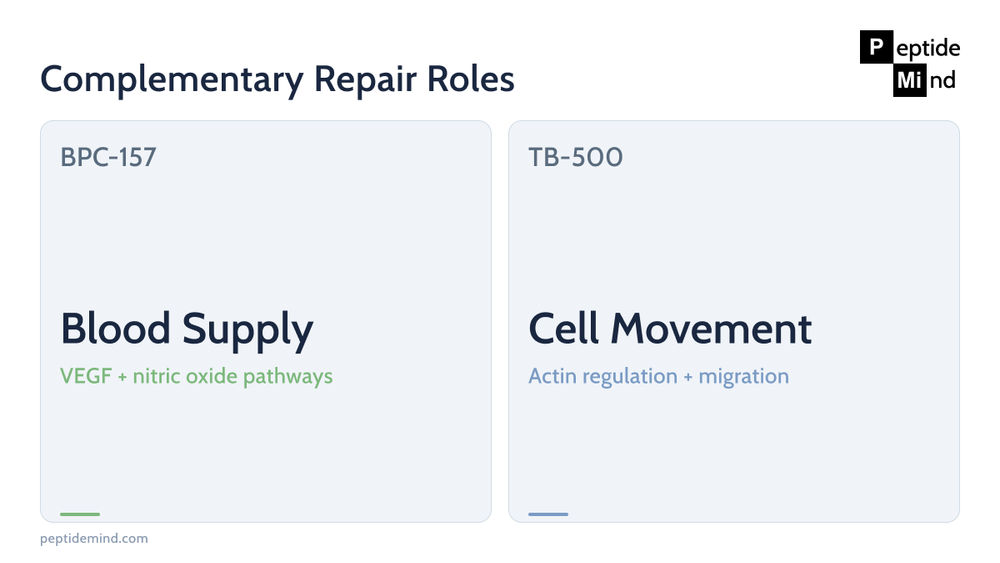Click the black P logo block

click(876, 47)
